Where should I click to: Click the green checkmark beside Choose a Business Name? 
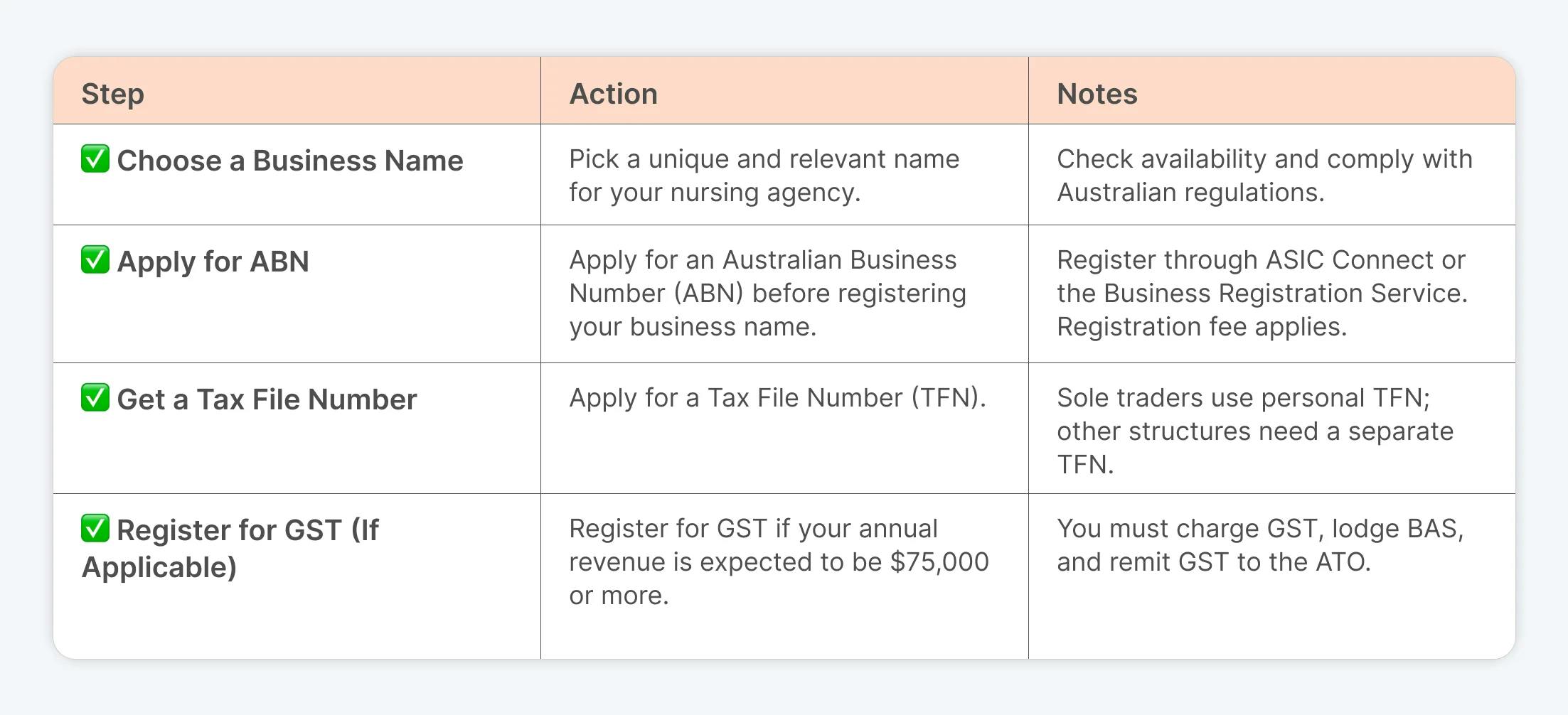95,158
